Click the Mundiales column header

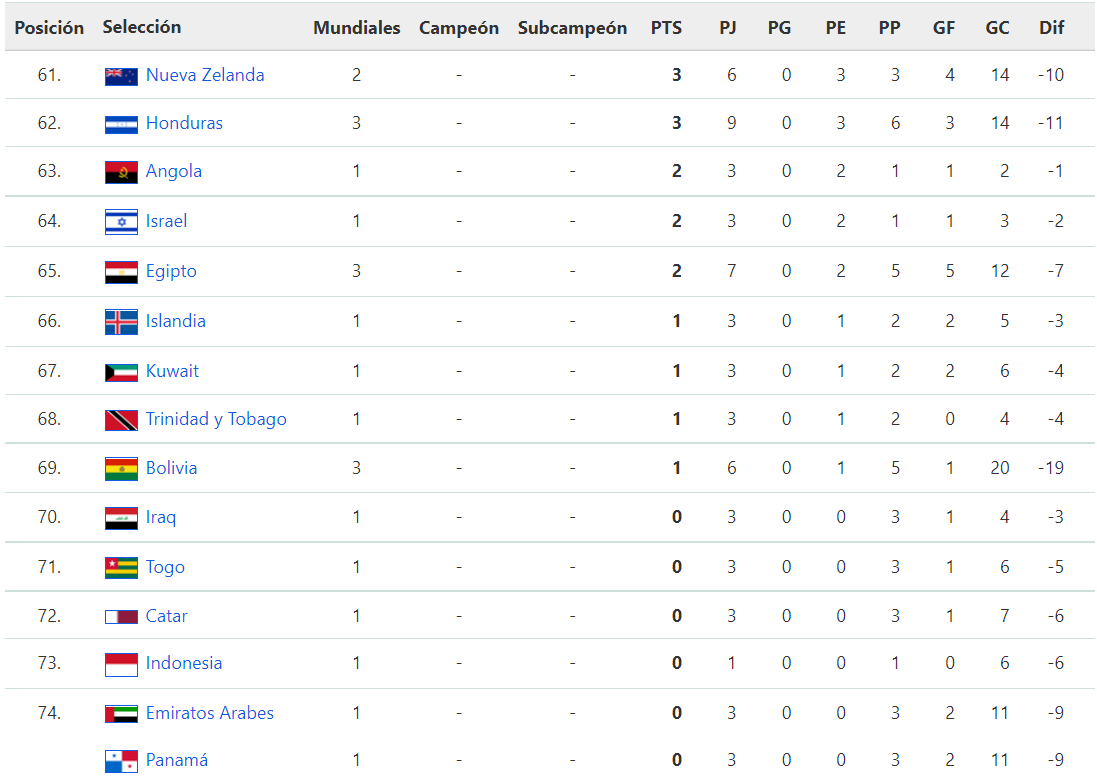click(x=357, y=28)
